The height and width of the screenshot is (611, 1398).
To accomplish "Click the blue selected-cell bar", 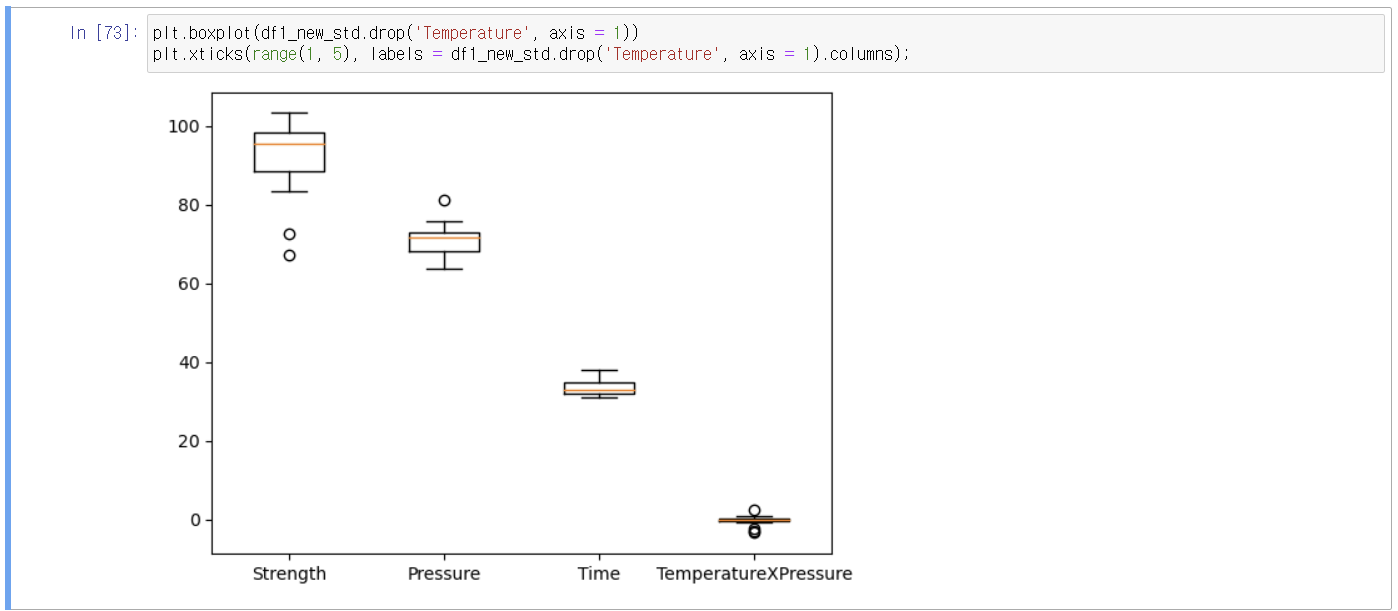I will click(9, 308).
